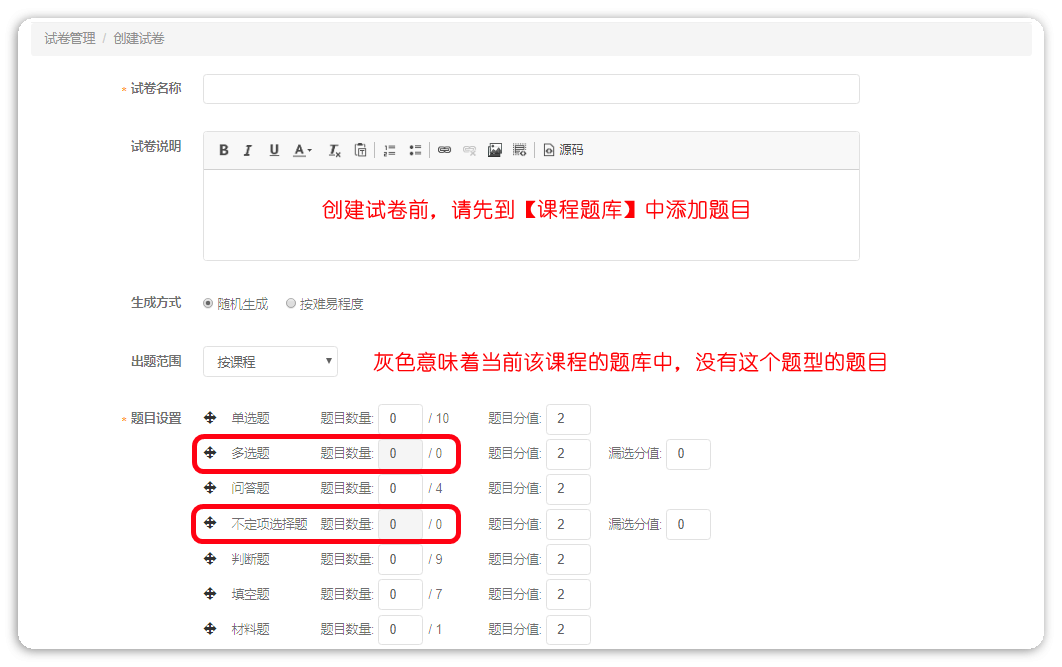The height and width of the screenshot is (667, 1062).
Task: Go to 试卷管理 breadcrumb link
Action: point(70,38)
